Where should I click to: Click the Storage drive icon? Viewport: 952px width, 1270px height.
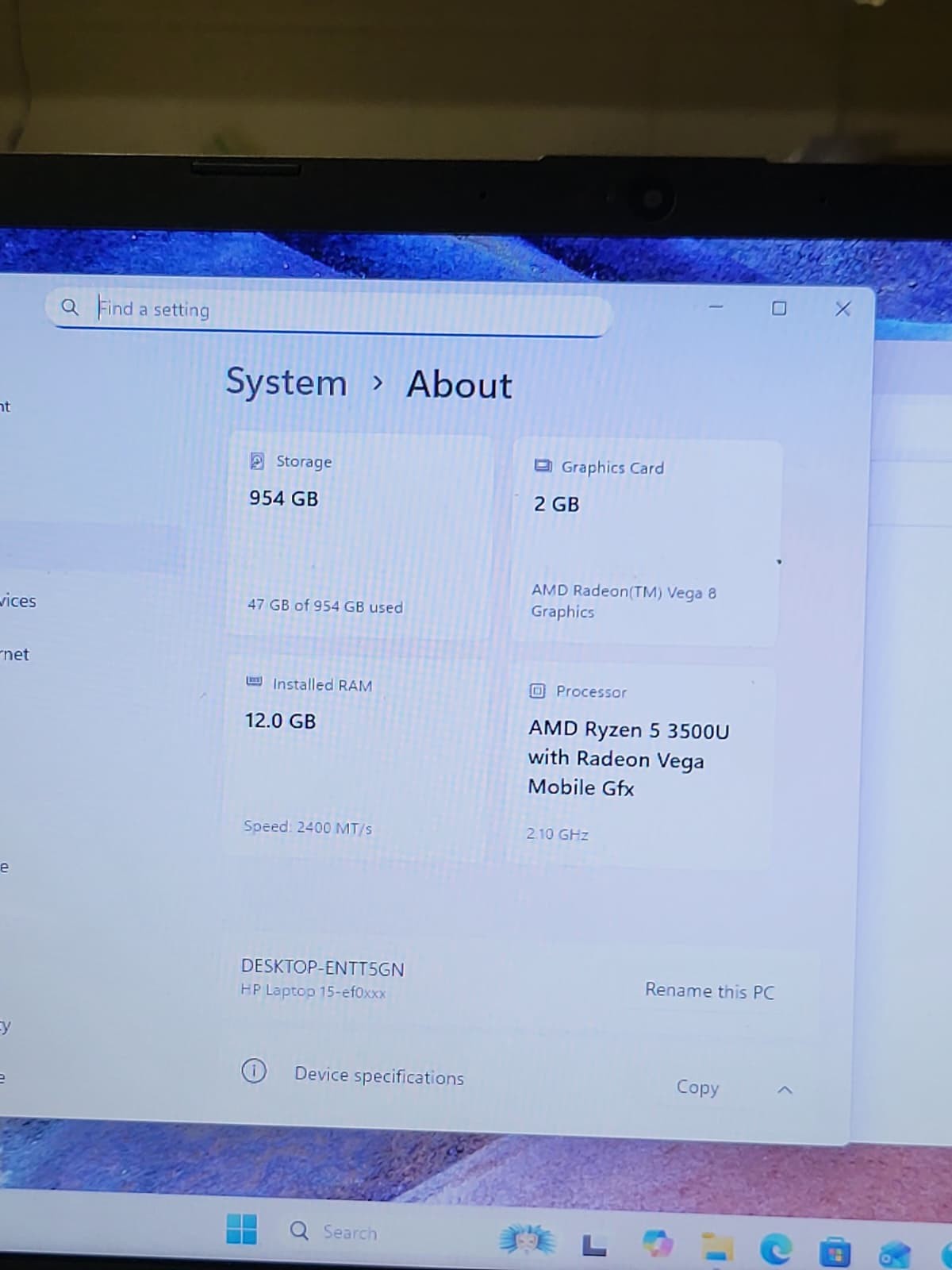point(257,460)
